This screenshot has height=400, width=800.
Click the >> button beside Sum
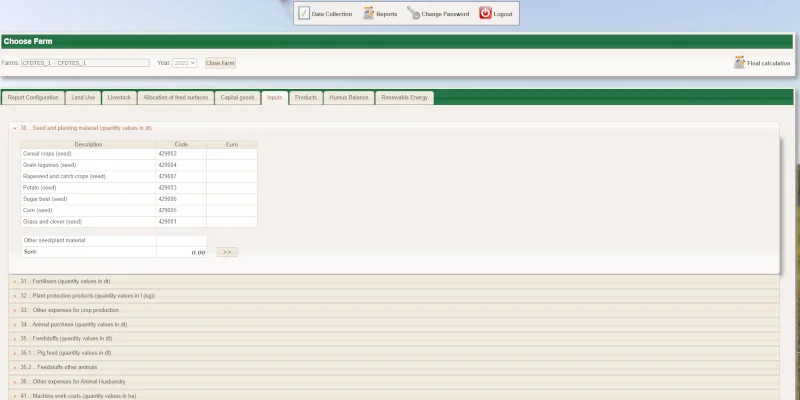tap(227, 252)
